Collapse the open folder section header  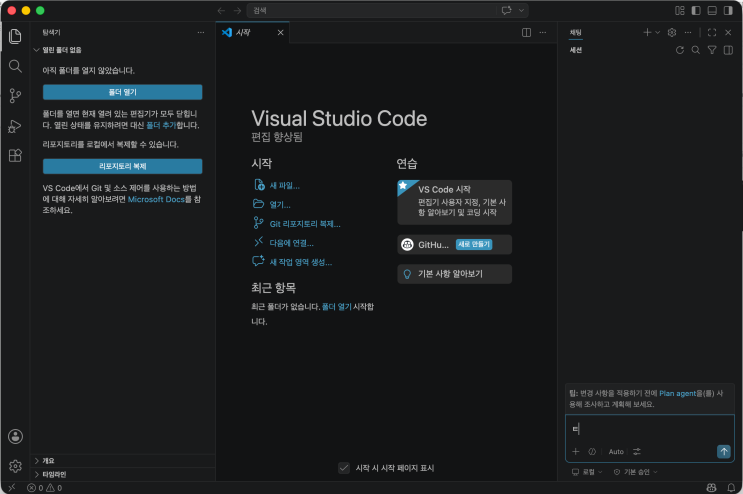coord(123,50)
